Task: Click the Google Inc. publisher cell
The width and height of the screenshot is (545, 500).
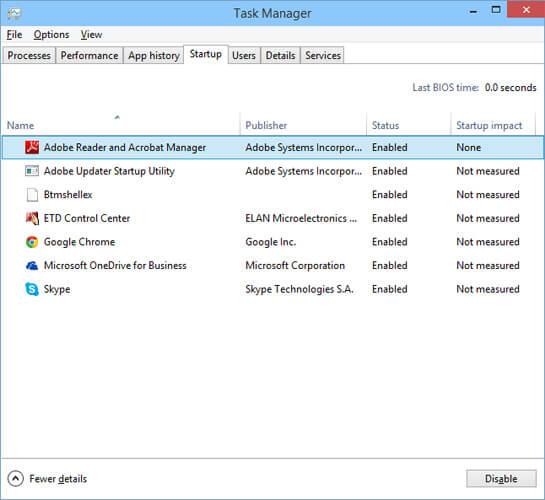Action: click(x=271, y=242)
